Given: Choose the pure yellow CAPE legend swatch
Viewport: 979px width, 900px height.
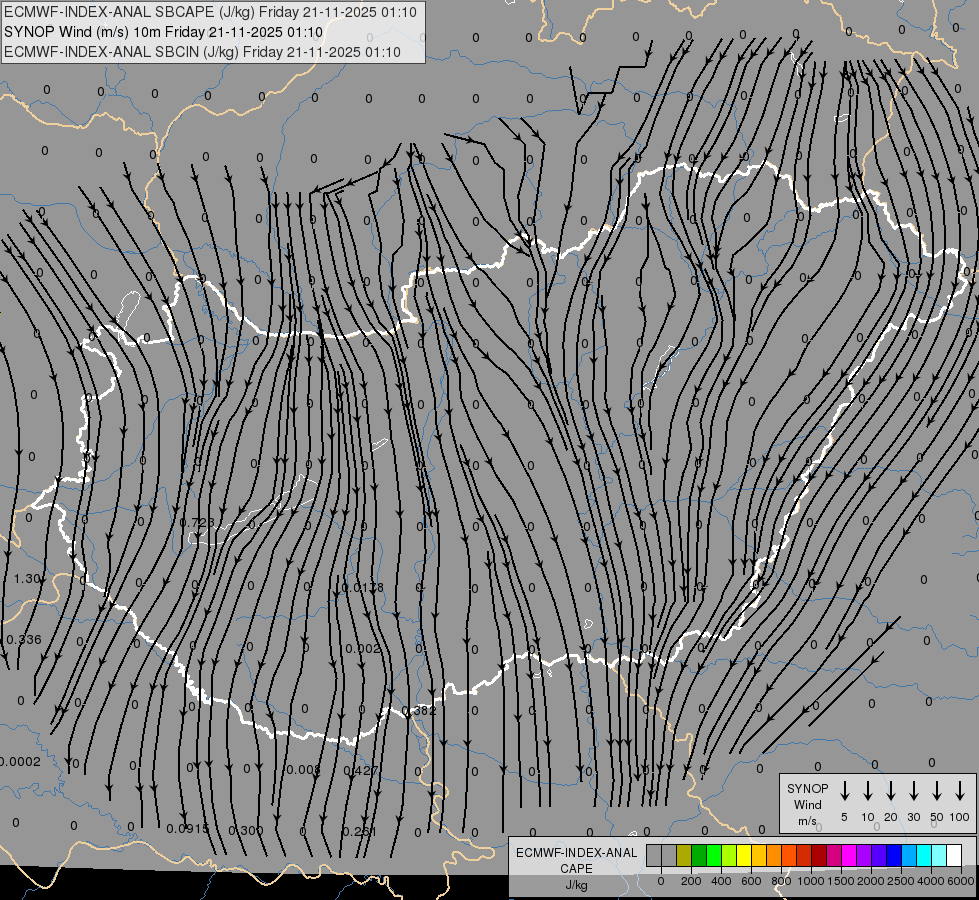Looking at the screenshot, I should [x=744, y=855].
